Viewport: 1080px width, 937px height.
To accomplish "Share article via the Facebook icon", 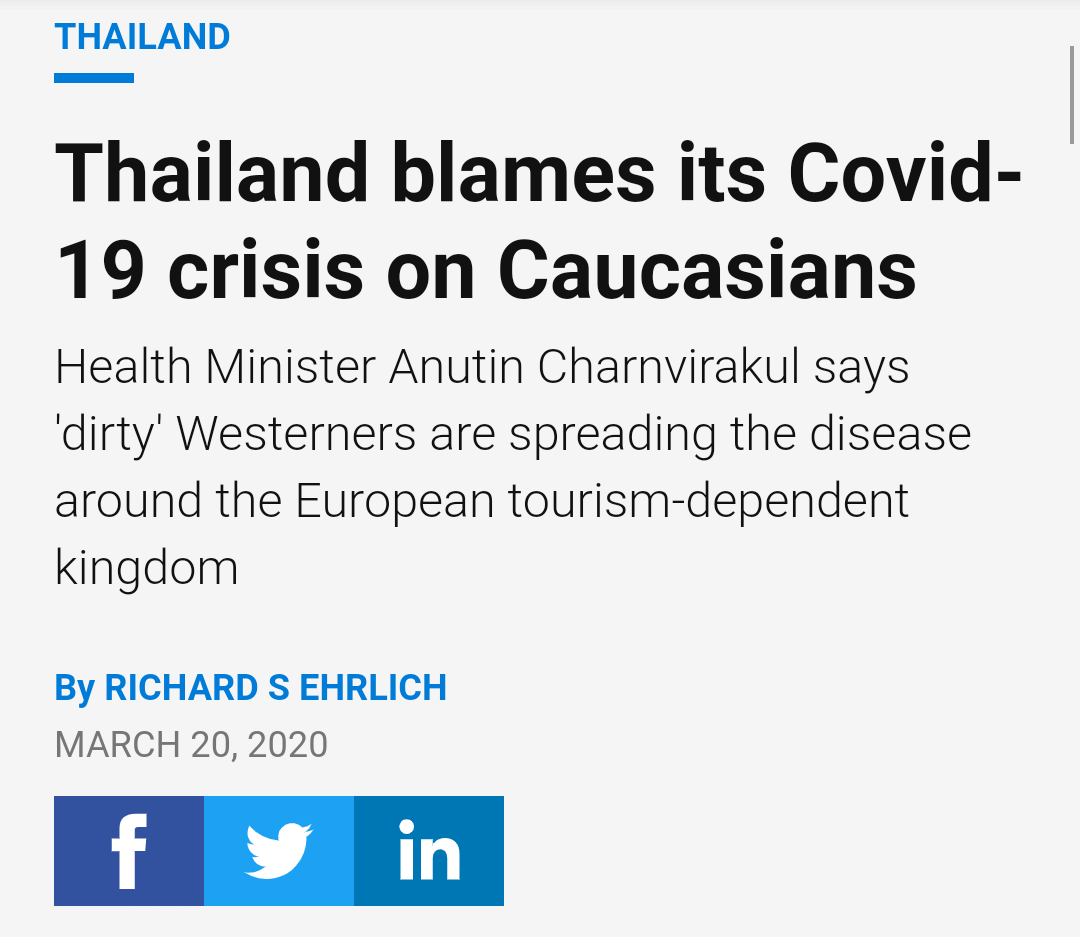I will click(x=129, y=851).
